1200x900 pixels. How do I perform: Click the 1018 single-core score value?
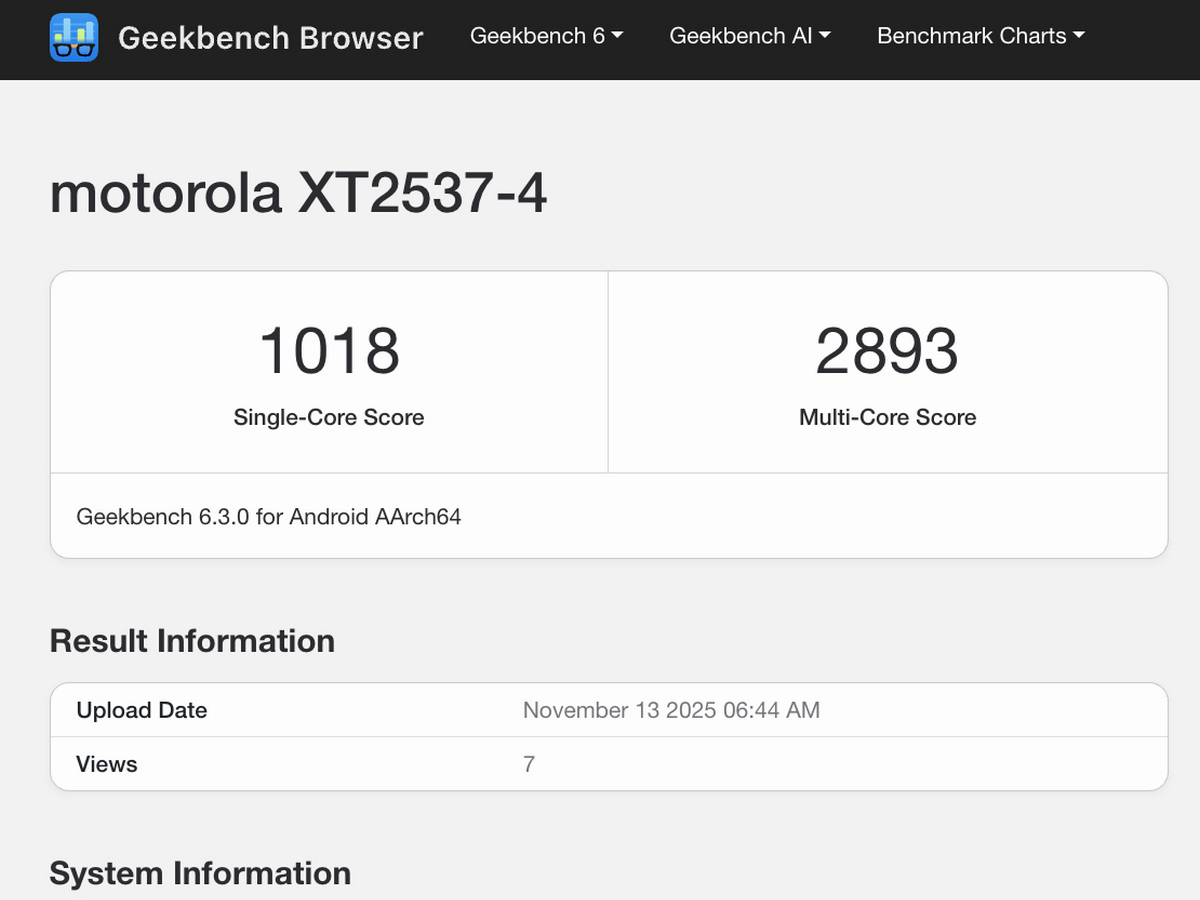(329, 351)
